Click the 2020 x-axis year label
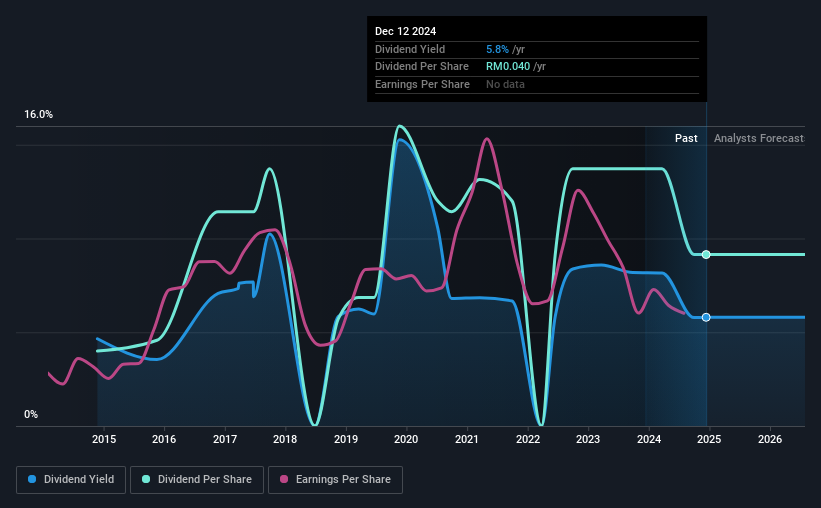Screen dimensions: 821x508 [x=406, y=439]
